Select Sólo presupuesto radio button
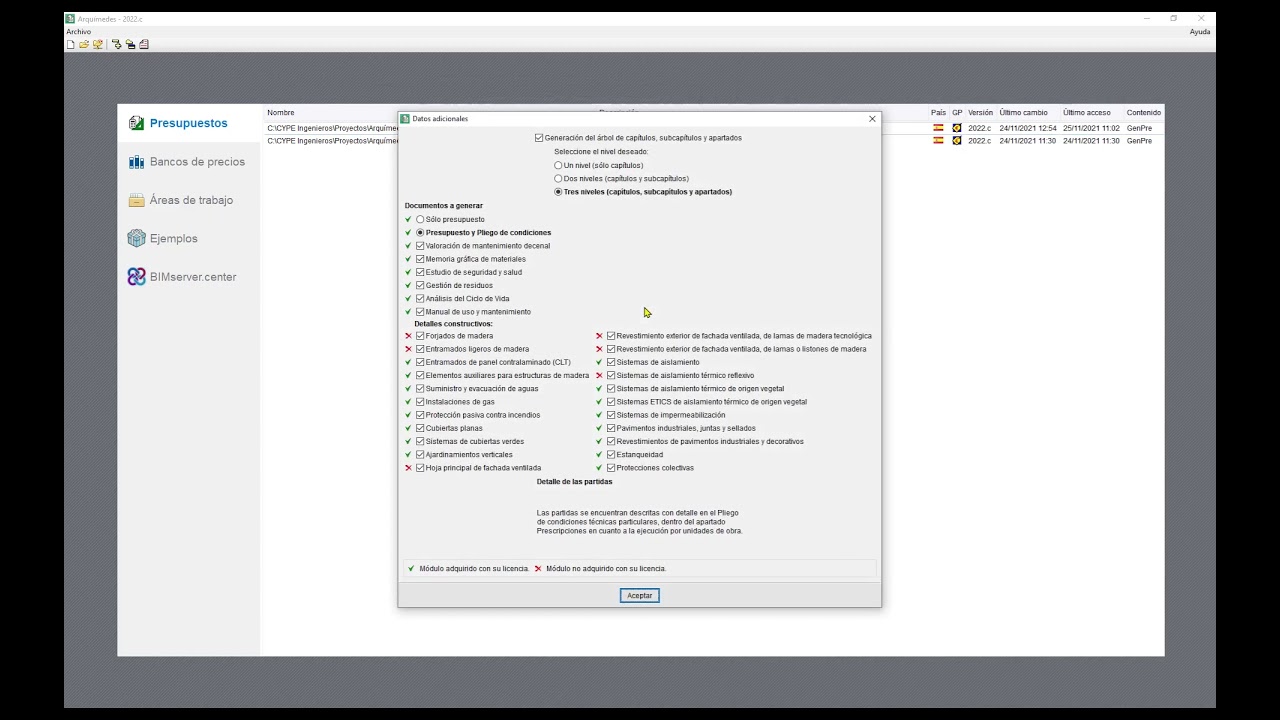This screenshot has height=720, width=1280. pyautogui.click(x=420, y=219)
